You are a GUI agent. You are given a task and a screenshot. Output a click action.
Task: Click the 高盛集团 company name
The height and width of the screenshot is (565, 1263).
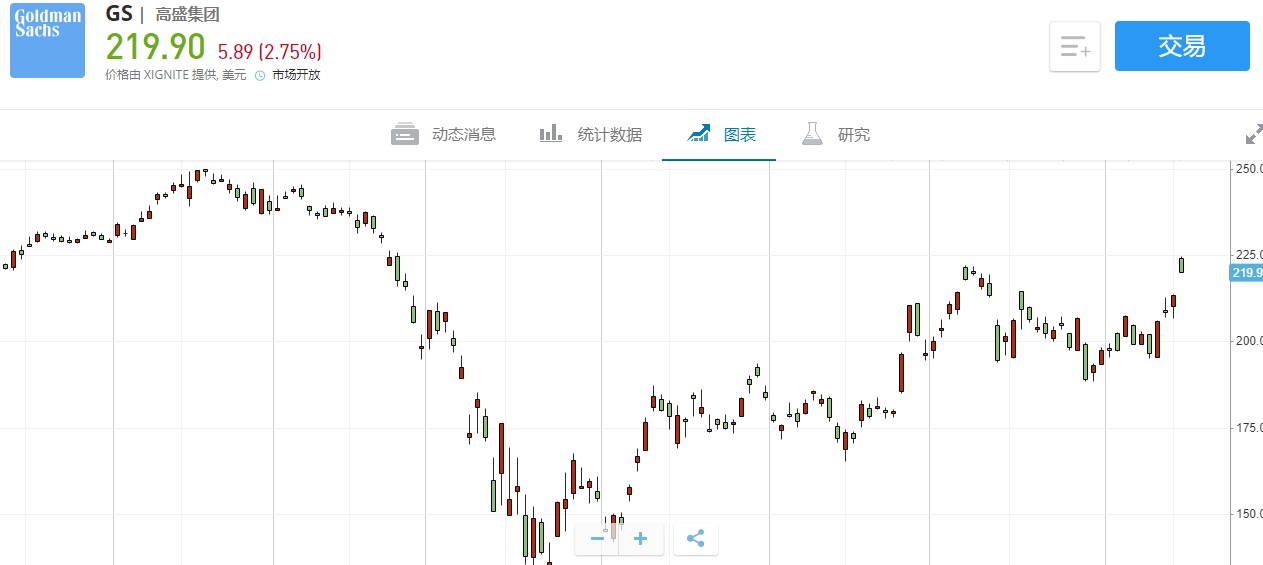[x=187, y=15]
